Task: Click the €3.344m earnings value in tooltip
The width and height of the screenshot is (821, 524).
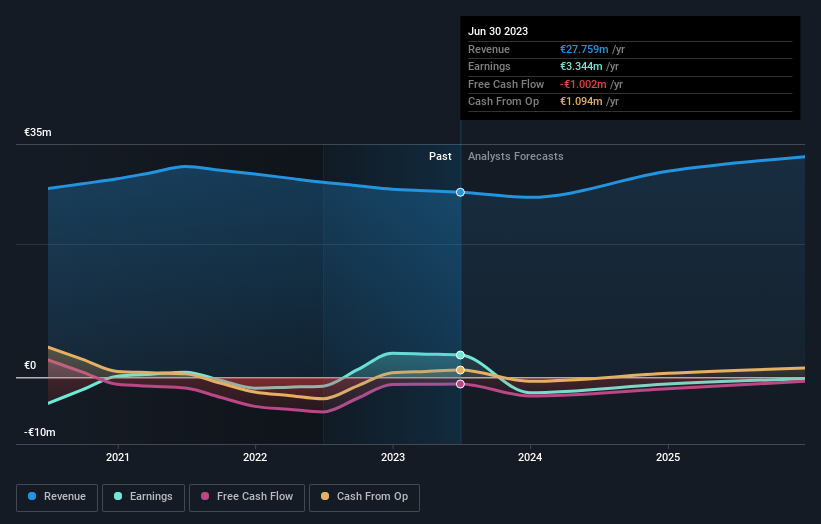Action: coord(581,66)
